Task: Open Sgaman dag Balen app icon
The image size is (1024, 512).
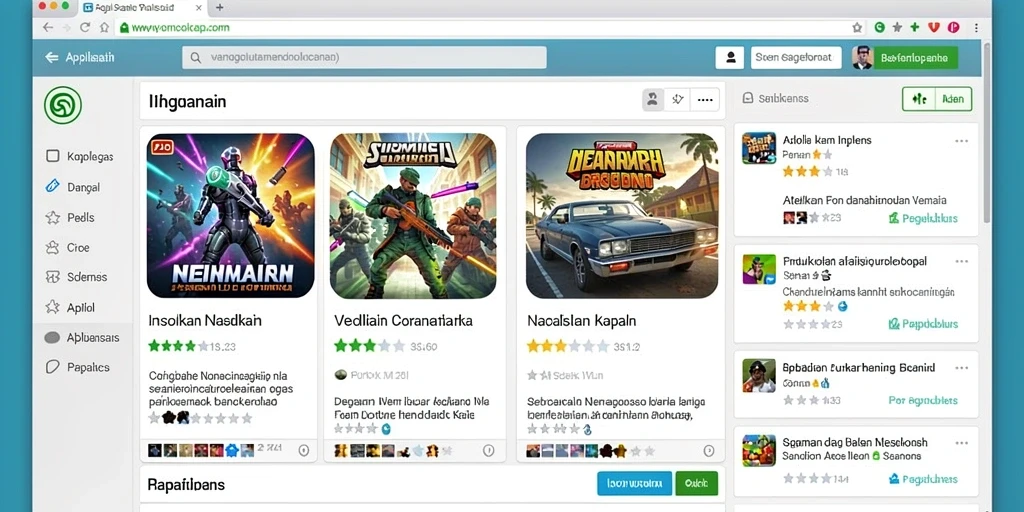Action: pyautogui.click(x=759, y=451)
